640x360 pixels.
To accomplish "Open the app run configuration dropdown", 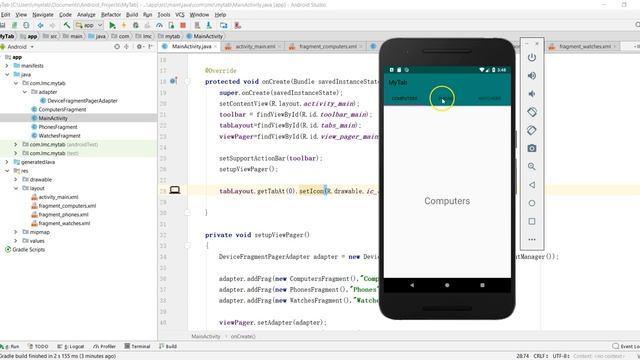I will [x=89, y=25].
